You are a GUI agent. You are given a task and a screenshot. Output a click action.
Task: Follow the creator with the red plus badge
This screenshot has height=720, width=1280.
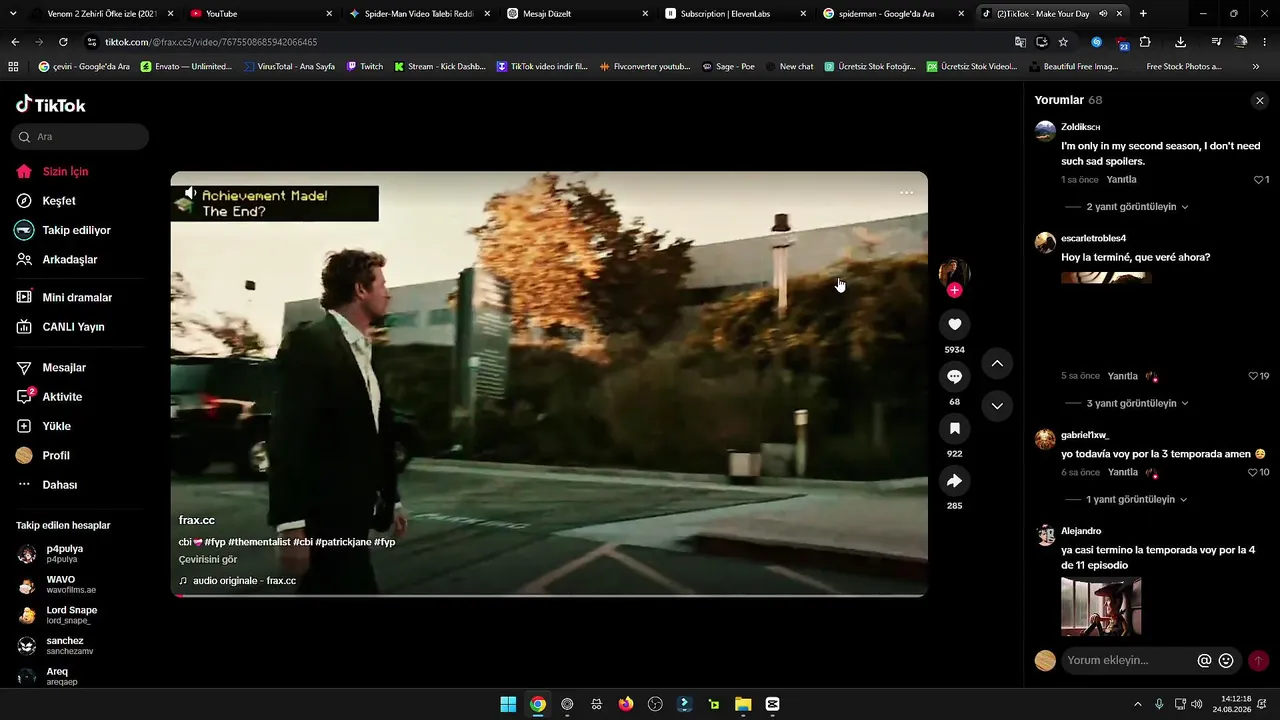click(x=954, y=290)
